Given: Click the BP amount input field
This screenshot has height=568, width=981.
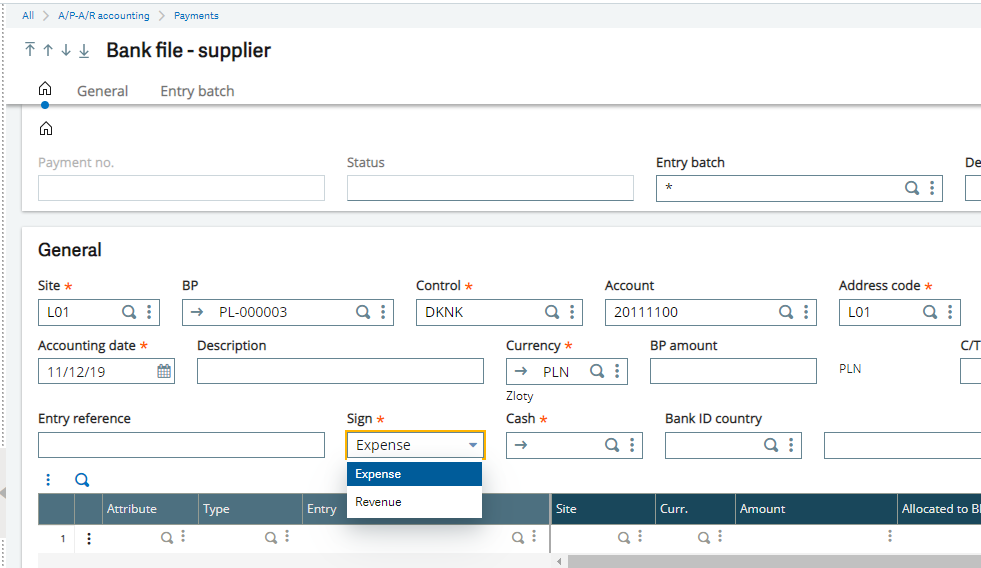Looking at the screenshot, I should 732,372.
